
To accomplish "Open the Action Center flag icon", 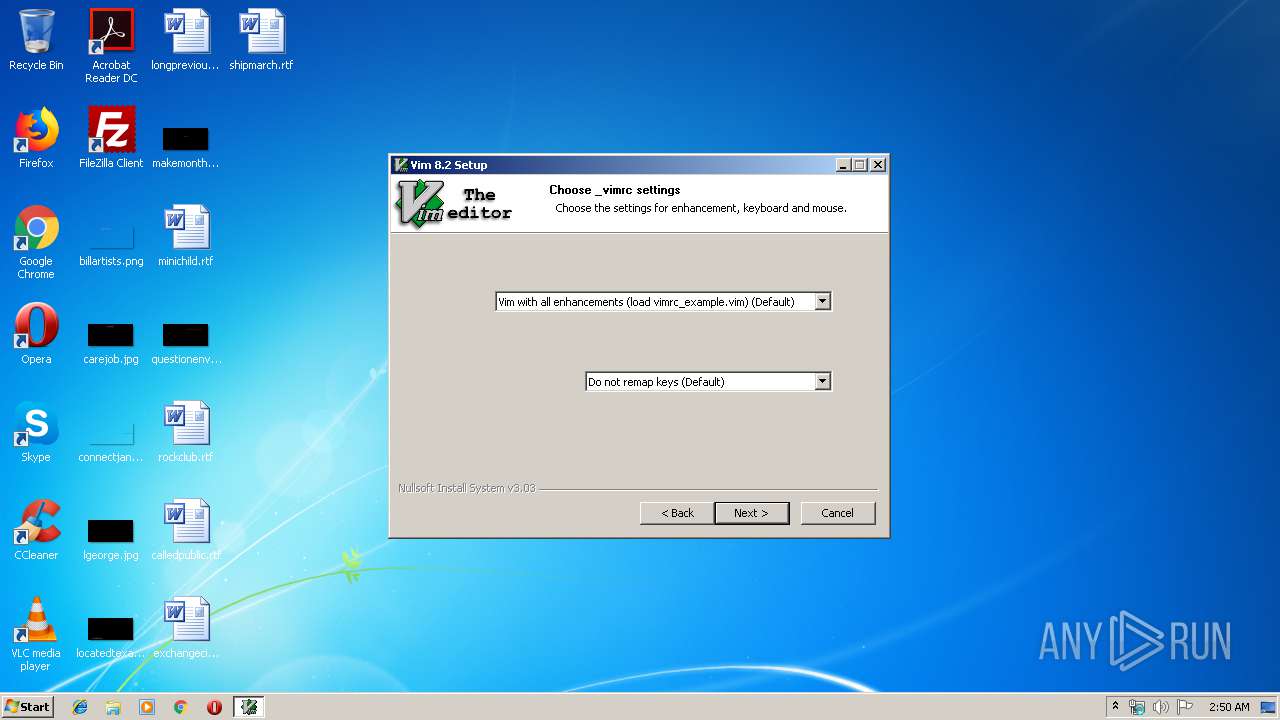I will tap(1185, 707).
